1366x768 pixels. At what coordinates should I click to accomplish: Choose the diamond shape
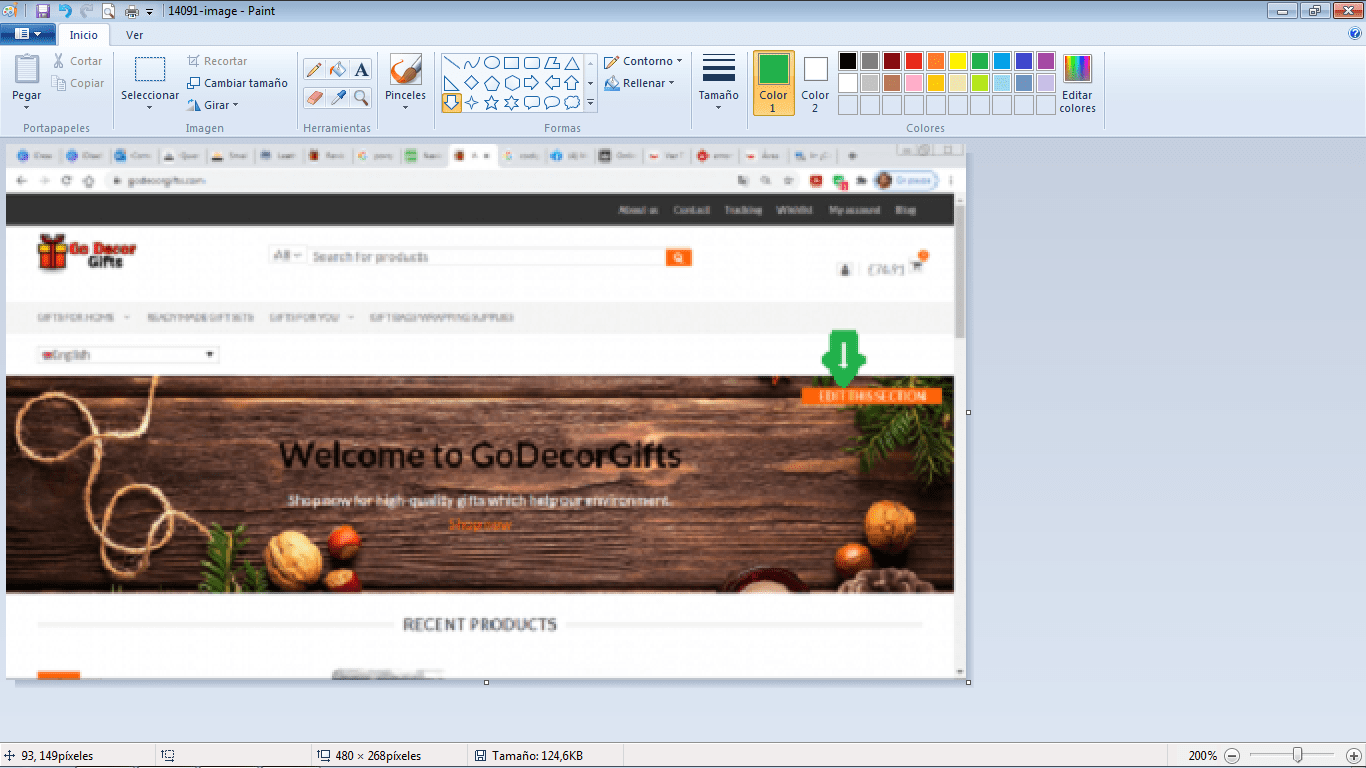(x=472, y=83)
